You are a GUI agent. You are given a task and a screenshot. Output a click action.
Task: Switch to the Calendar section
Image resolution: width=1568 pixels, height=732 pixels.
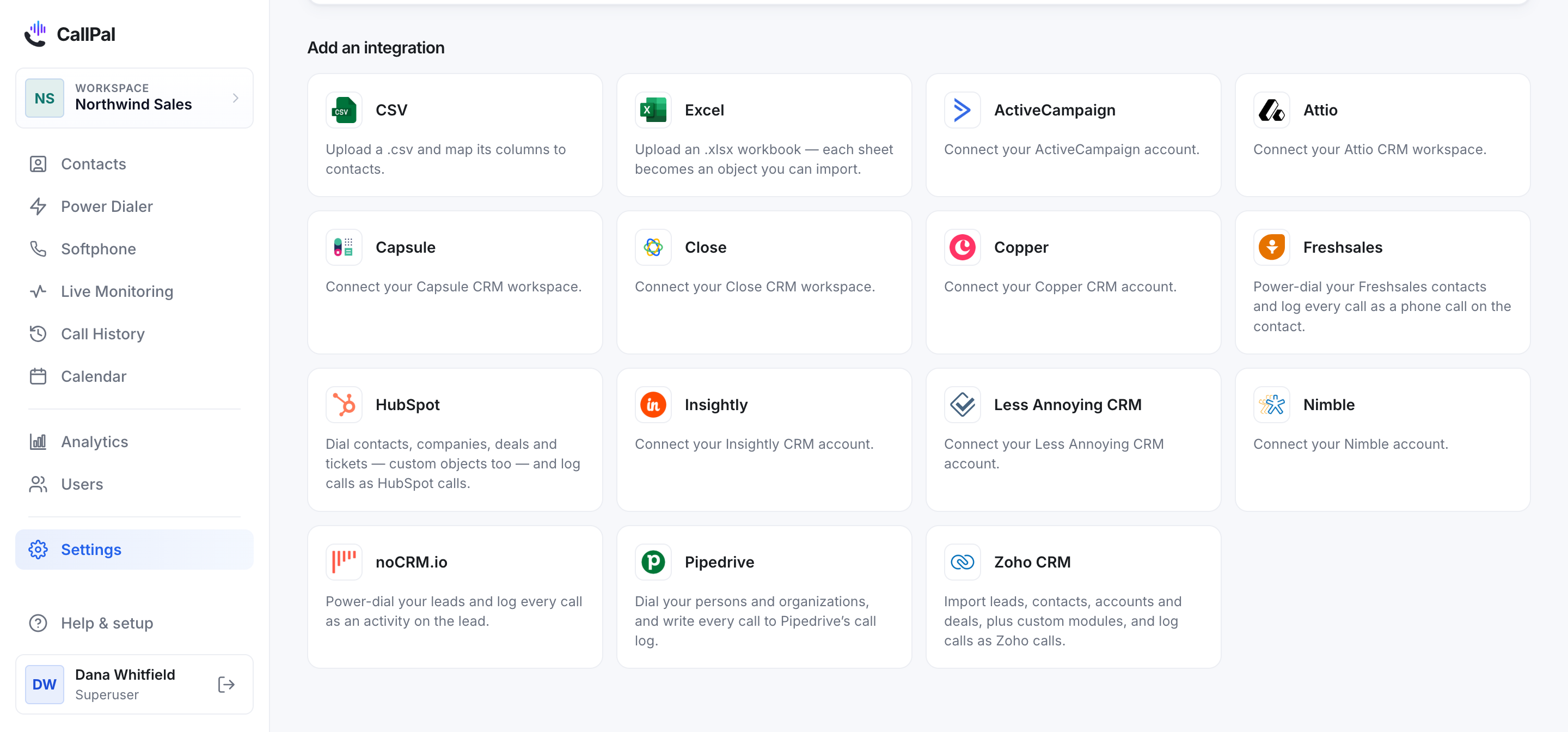tap(134, 376)
